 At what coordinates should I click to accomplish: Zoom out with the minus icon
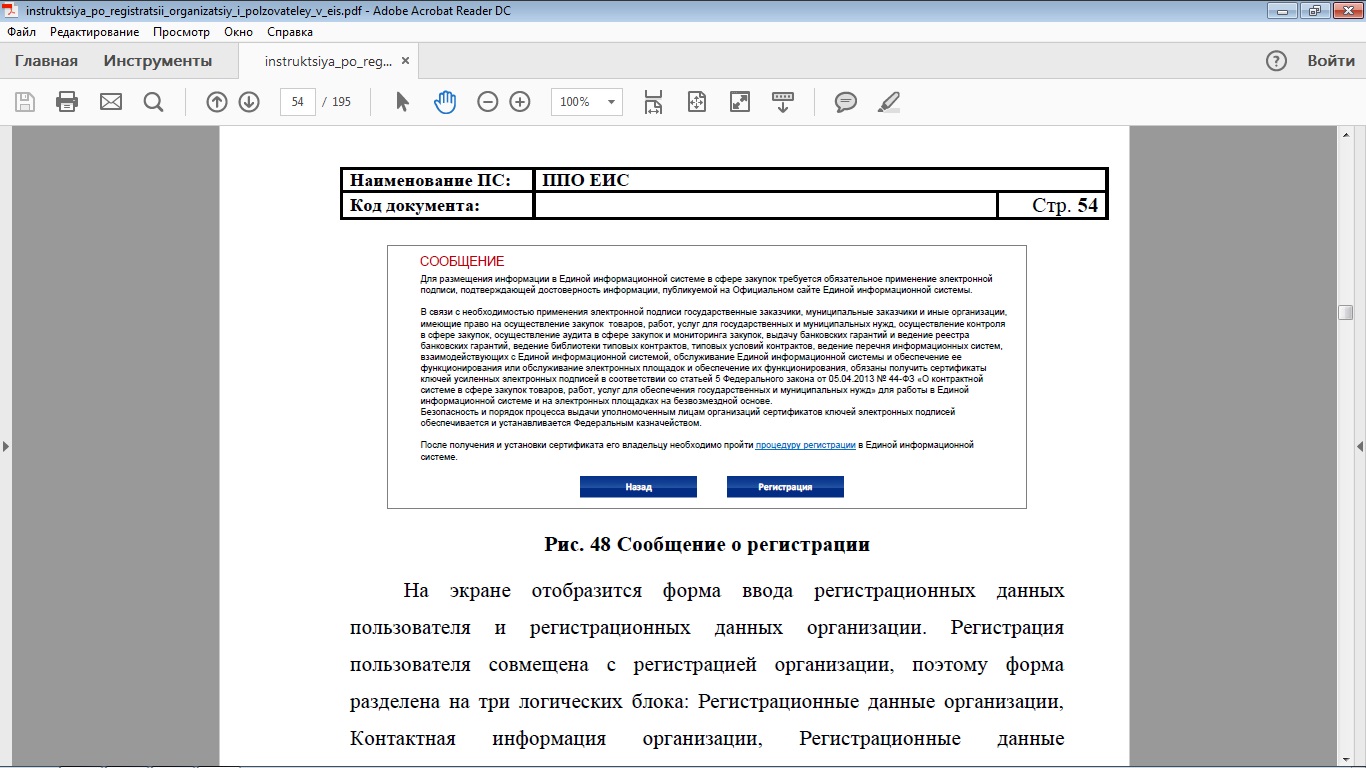tap(487, 102)
